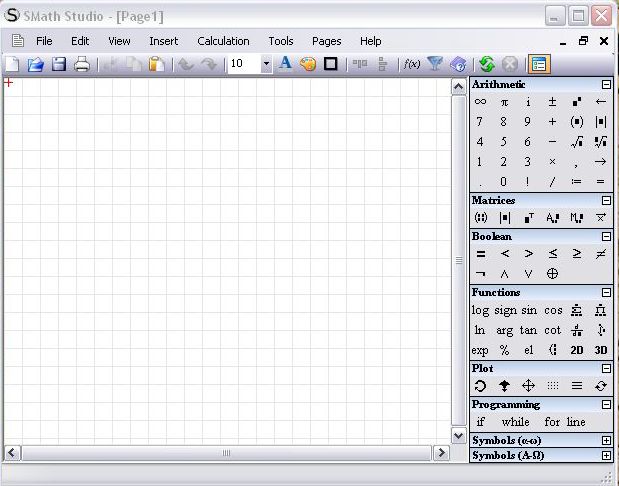This screenshot has width=619, height=486.
Task: Open the reference book help icon
Action: point(458,64)
